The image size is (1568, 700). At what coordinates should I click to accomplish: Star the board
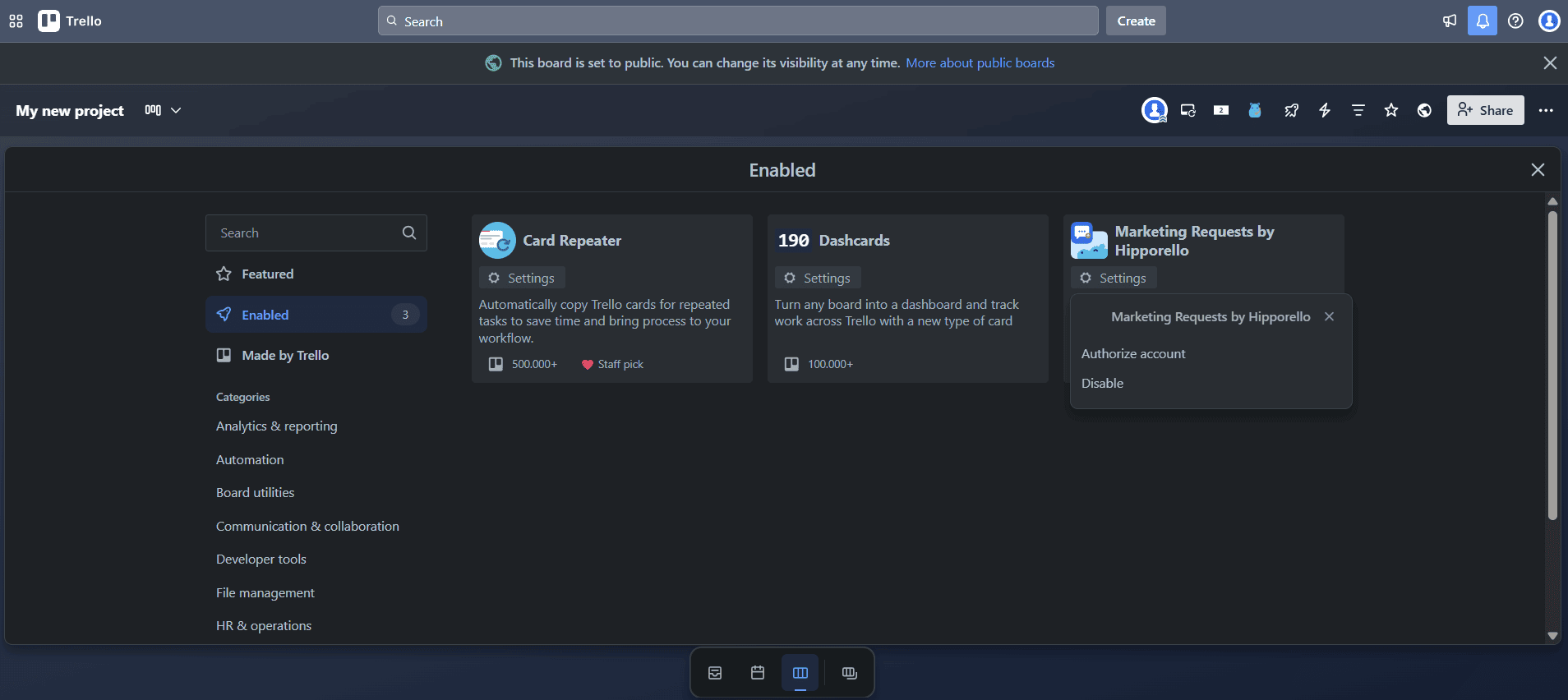click(1390, 110)
